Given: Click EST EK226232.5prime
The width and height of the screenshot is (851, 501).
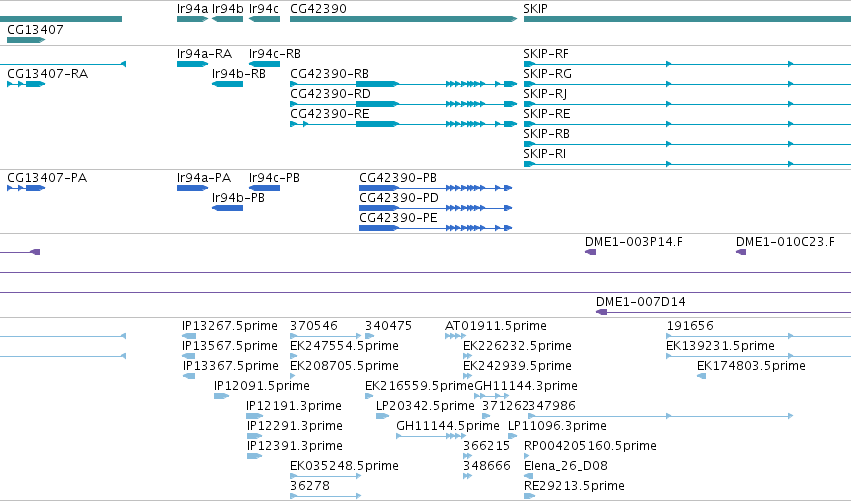Looking at the screenshot, I should 467,357.
